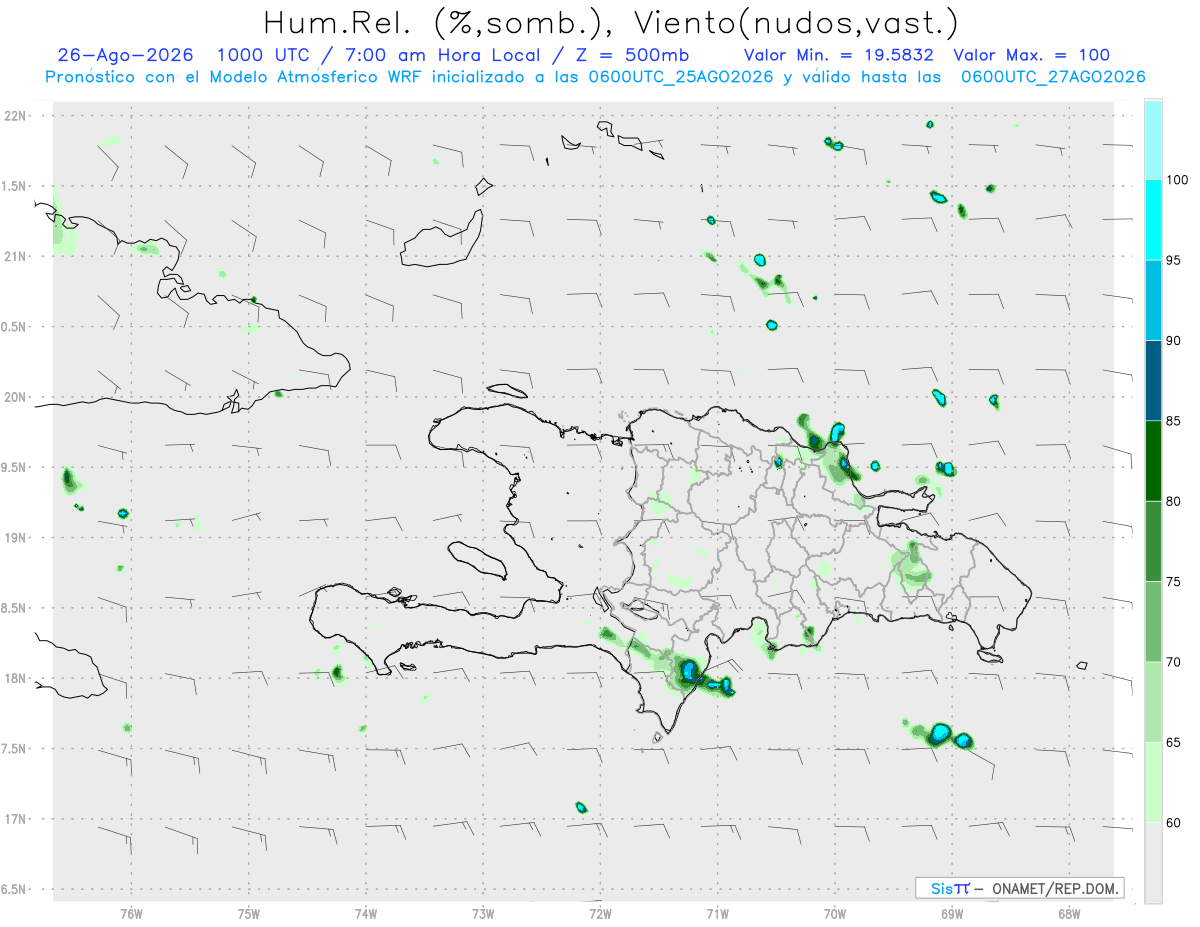
Task: Click the legend value '70'
Action: click(x=1174, y=662)
